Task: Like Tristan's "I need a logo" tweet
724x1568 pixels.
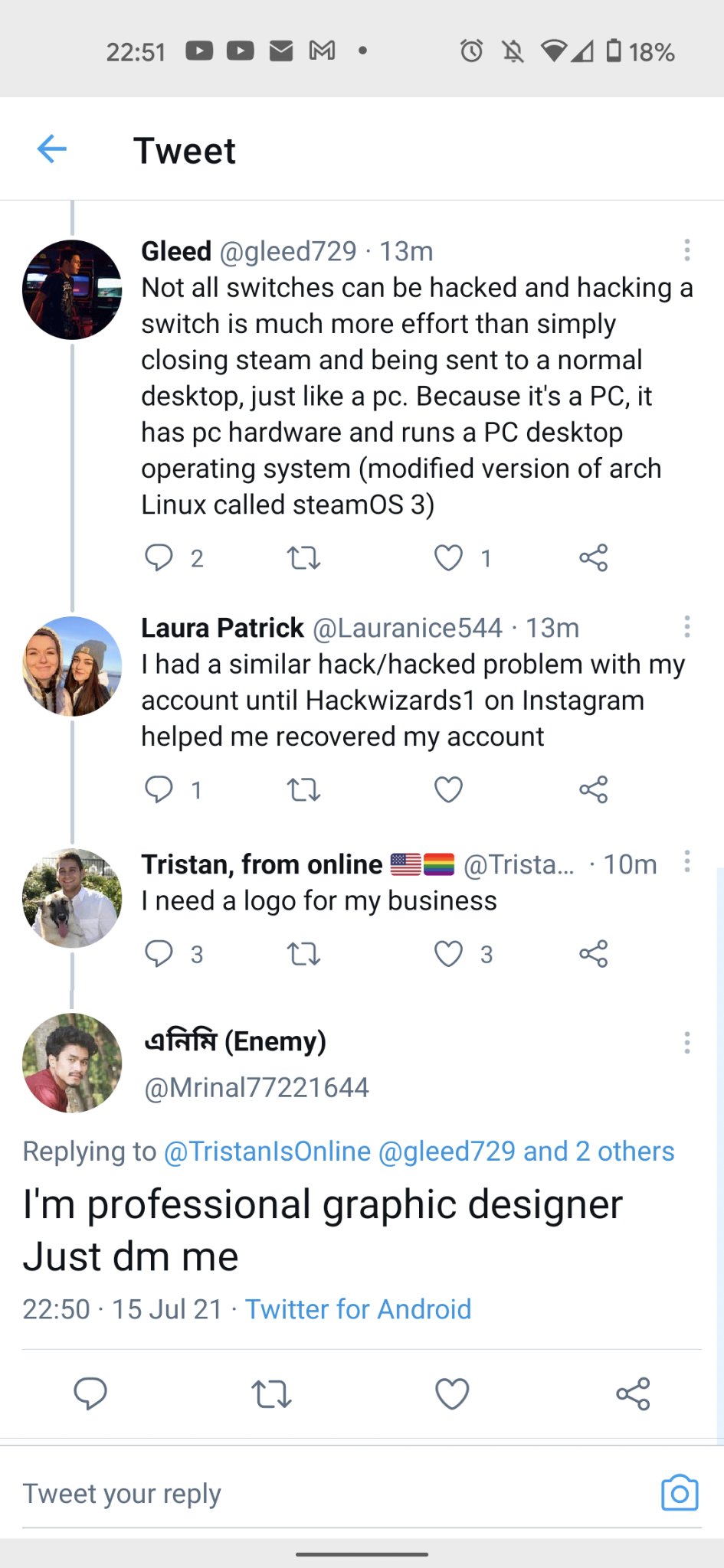Action: (x=448, y=954)
